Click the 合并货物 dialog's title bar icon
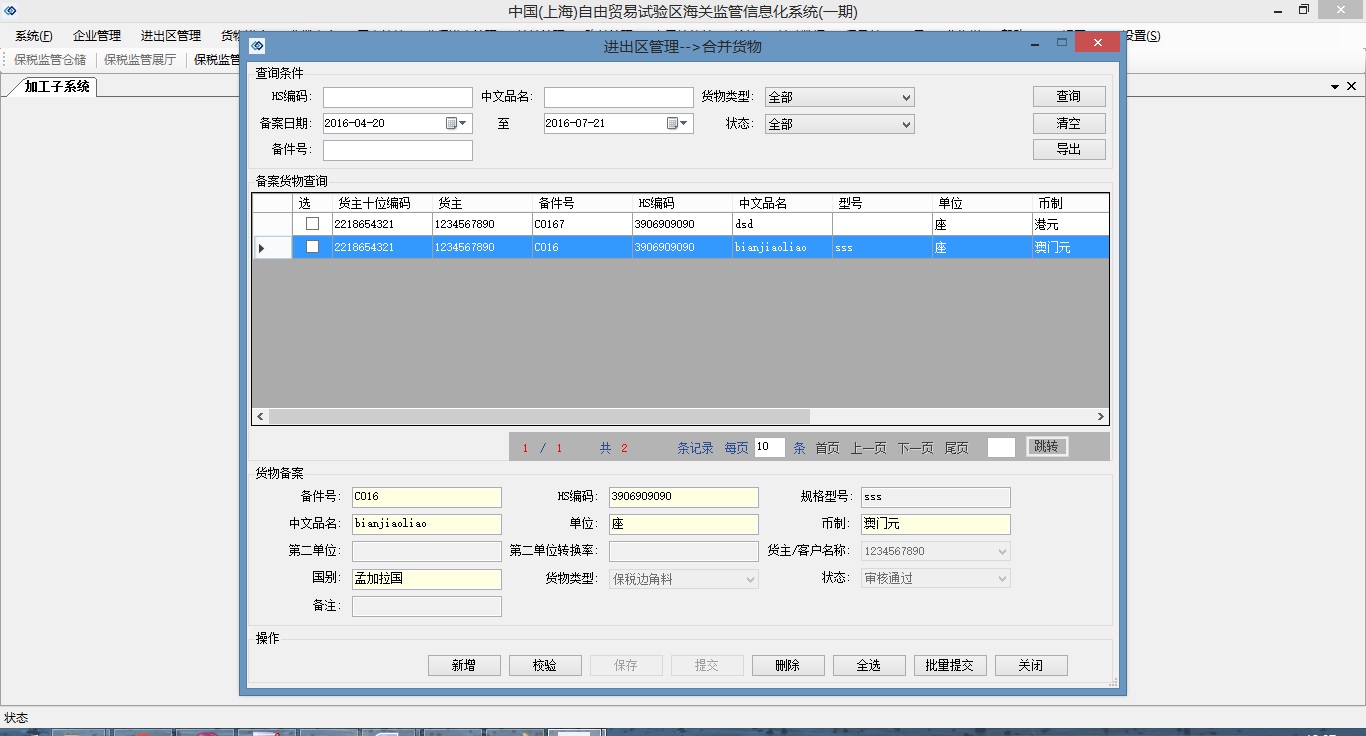The image size is (1366, 736). [x=257, y=46]
